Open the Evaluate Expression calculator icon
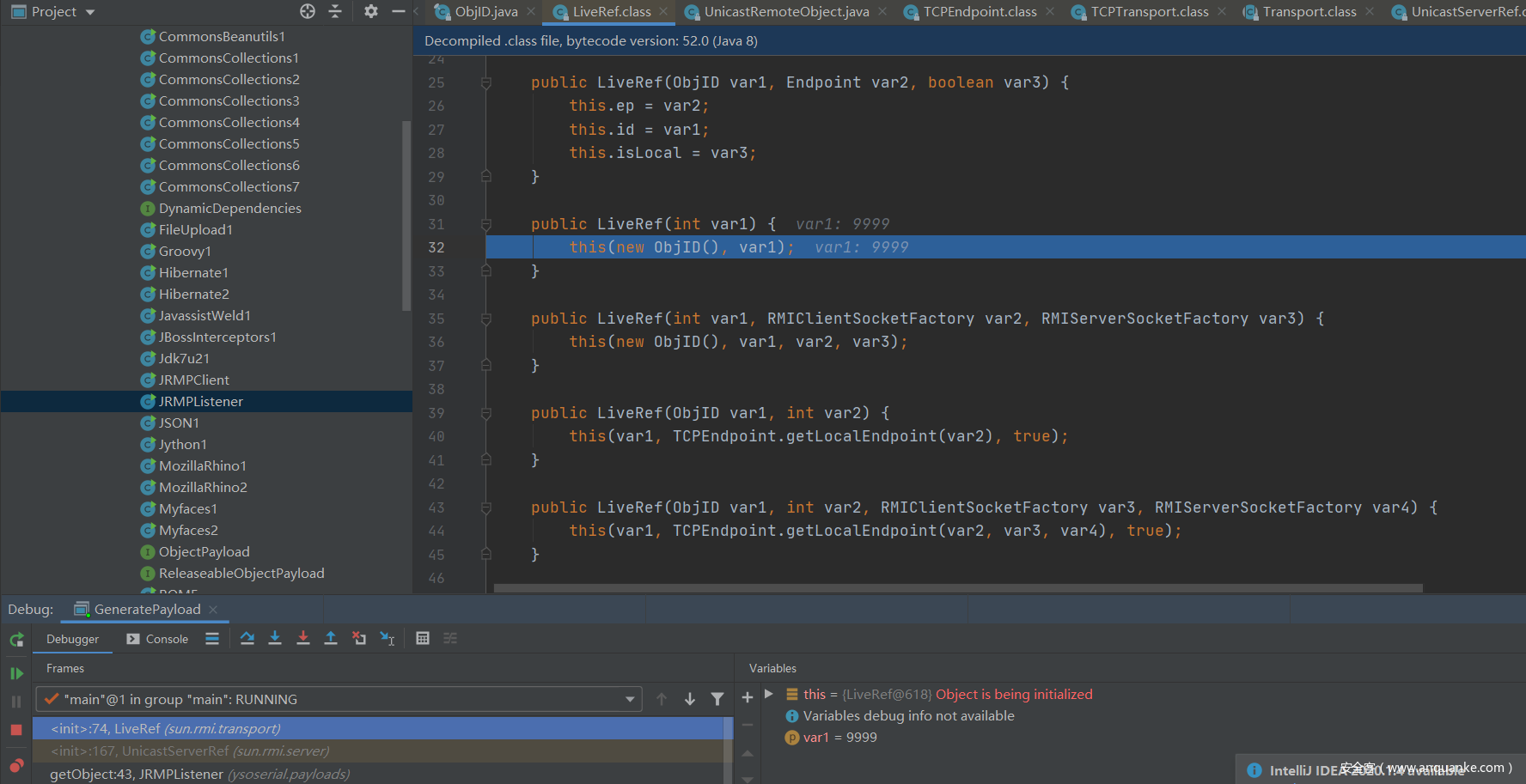Viewport: 1526px width, 784px height. (423, 638)
